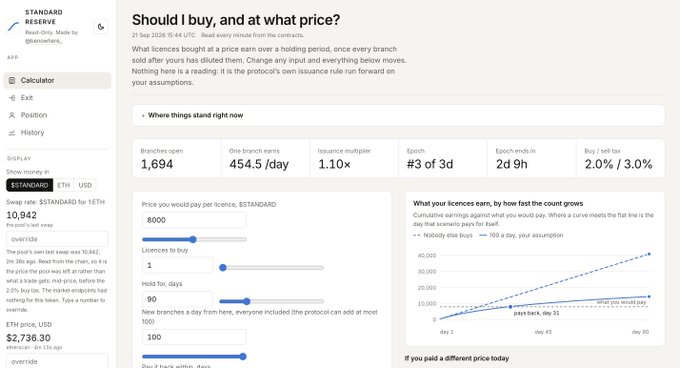Click the Licences to buy input
Image resolution: width=680 pixels, height=368 pixels.
[177, 265]
